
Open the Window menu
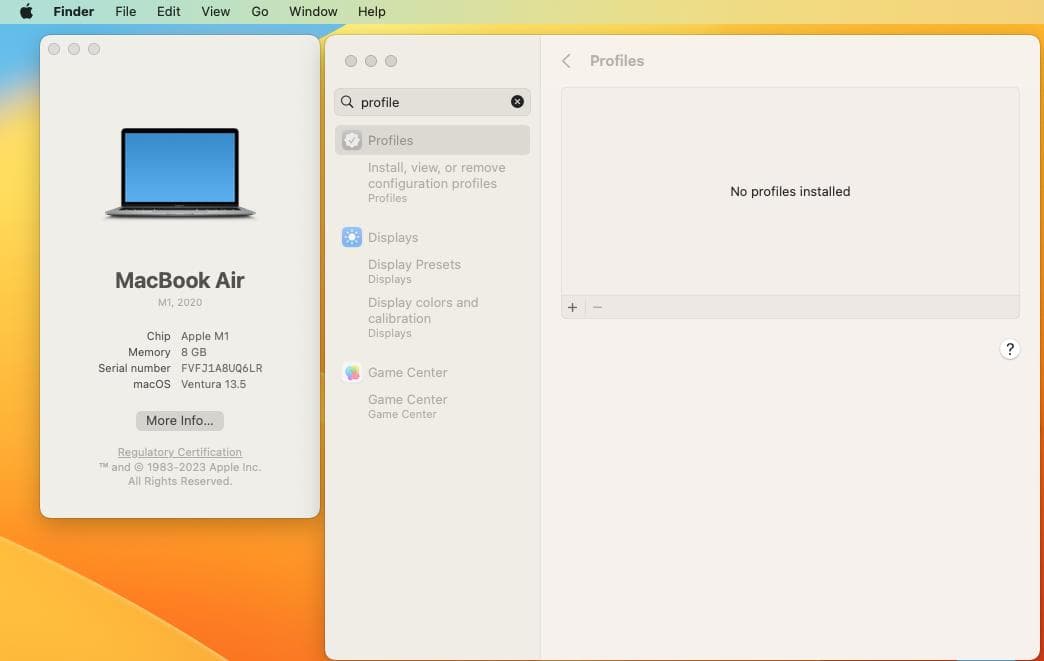click(313, 11)
